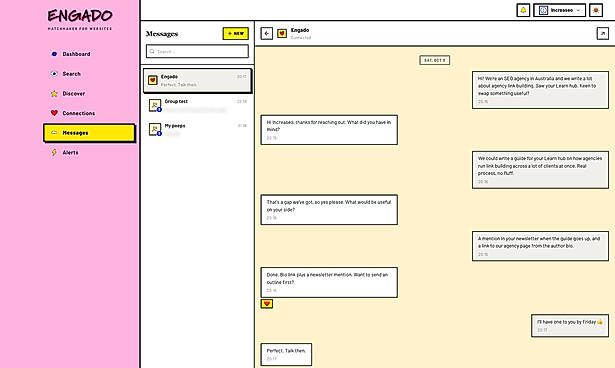Click message 'We could write a guide'
This screenshot has width=615, height=368.
click(x=540, y=169)
